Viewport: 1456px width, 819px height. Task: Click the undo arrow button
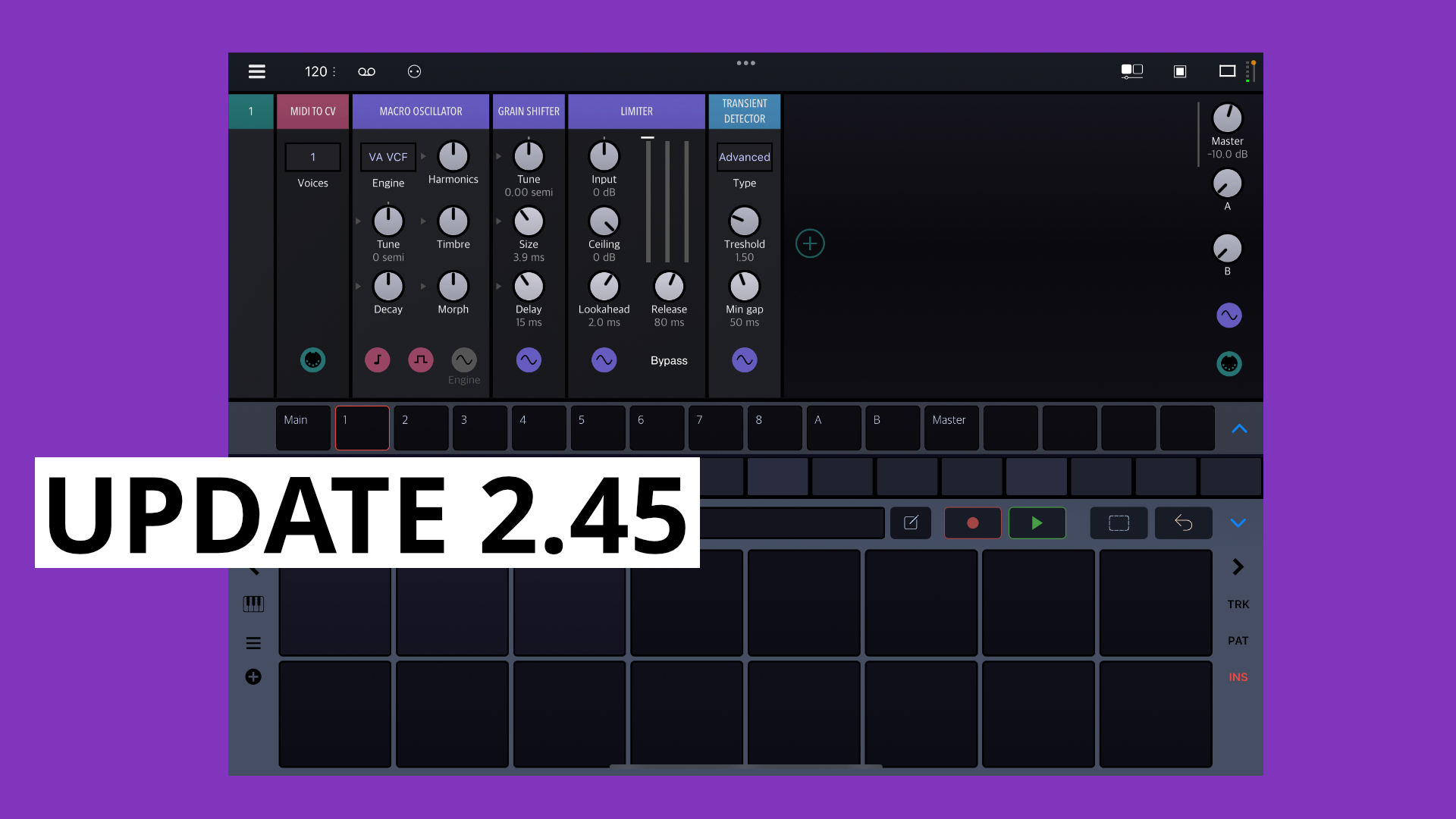pyautogui.click(x=1183, y=522)
